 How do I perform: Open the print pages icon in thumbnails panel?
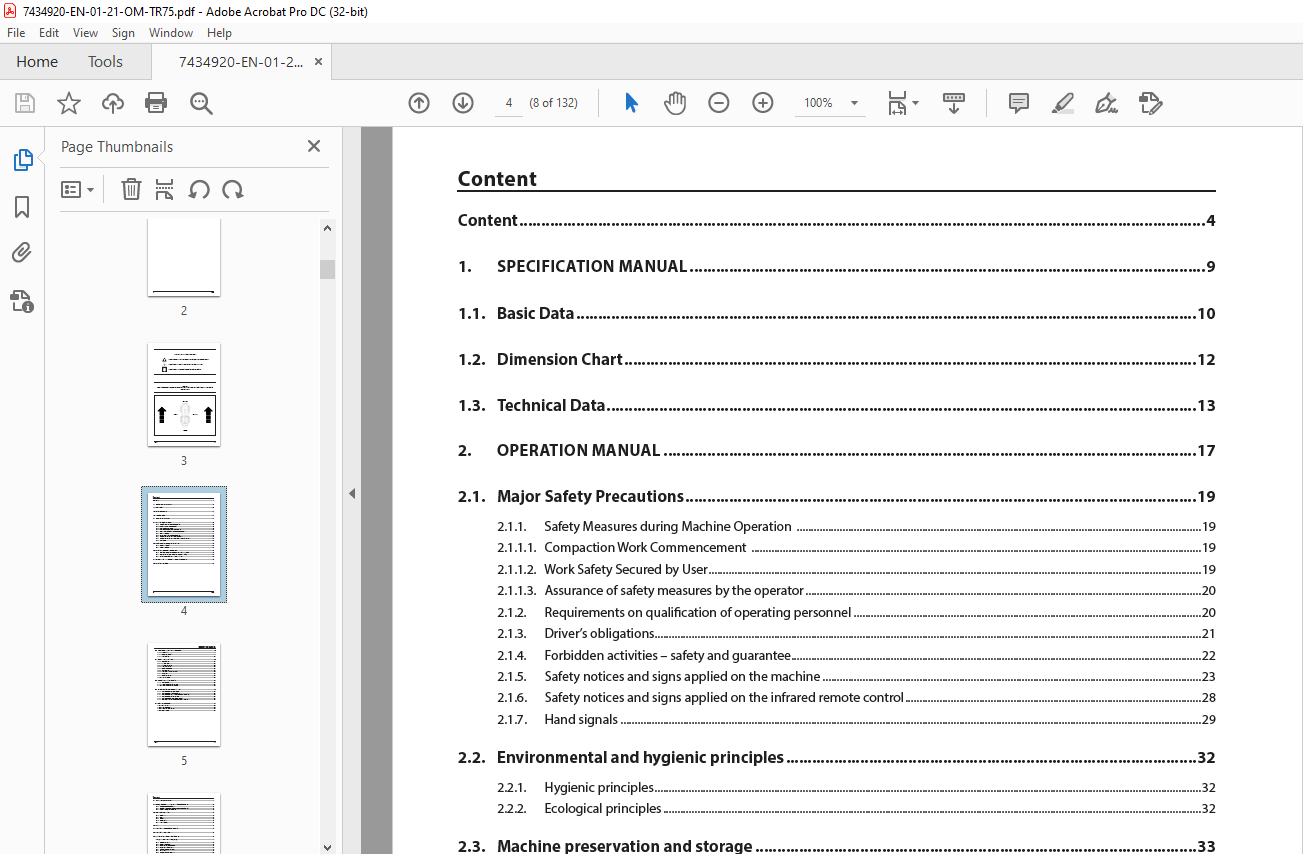click(165, 189)
